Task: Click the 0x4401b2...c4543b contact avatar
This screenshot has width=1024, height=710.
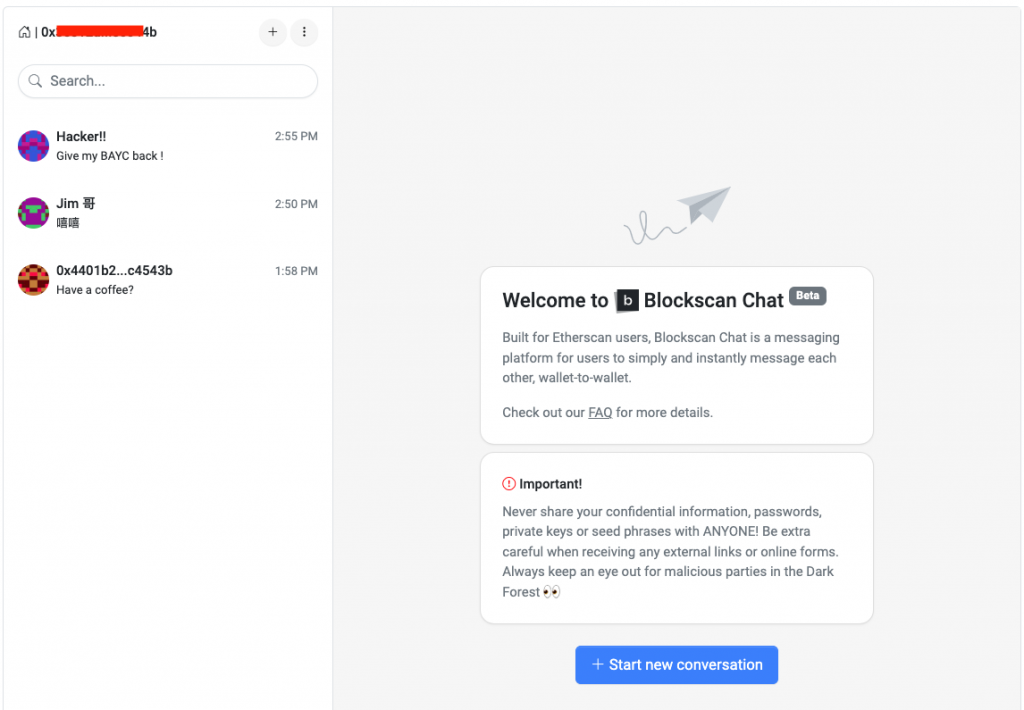Action: 34,280
